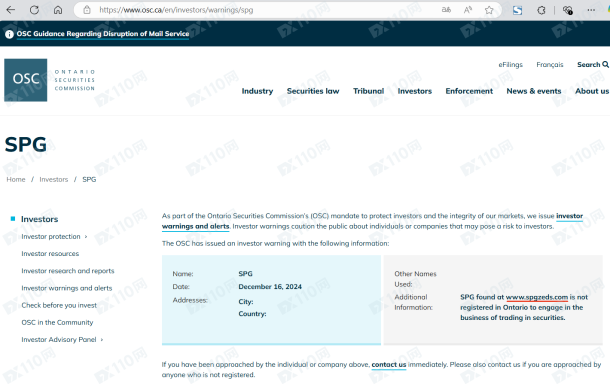The width and height of the screenshot is (610, 384).
Task: Open the Tribunal menu
Action: pos(368,91)
